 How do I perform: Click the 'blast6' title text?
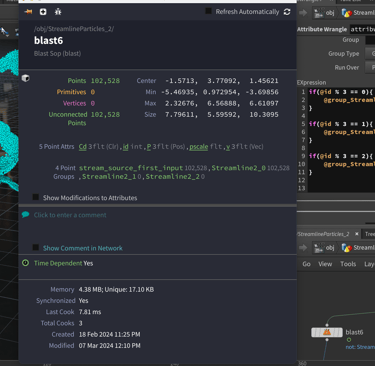pyautogui.click(x=48, y=41)
